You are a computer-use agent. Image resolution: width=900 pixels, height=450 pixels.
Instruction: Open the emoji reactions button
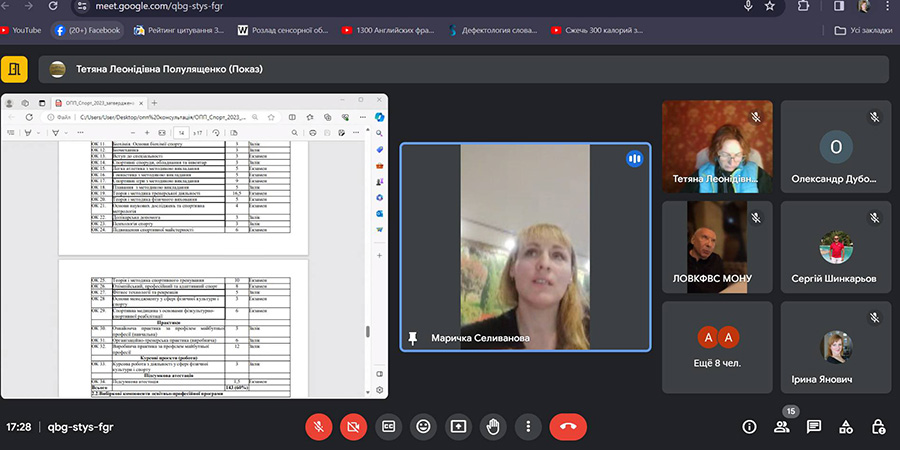(424, 426)
